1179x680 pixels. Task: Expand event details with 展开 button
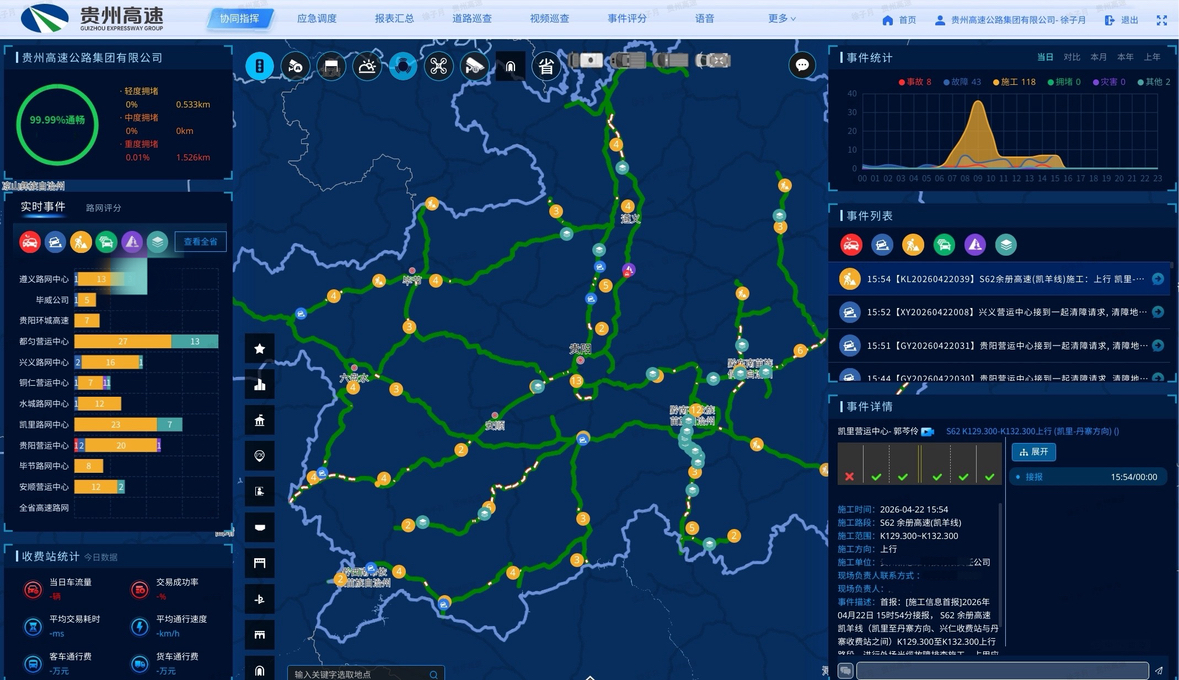coord(1034,451)
